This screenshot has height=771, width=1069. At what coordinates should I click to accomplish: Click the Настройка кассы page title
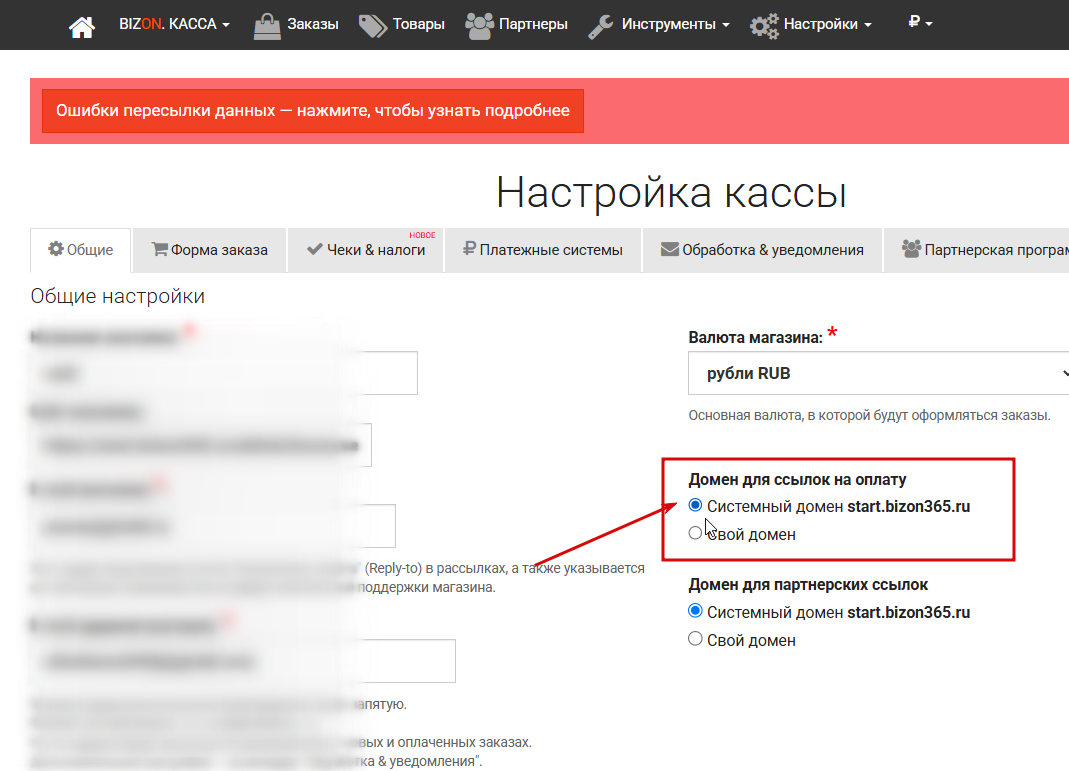pyautogui.click(x=672, y=192)
